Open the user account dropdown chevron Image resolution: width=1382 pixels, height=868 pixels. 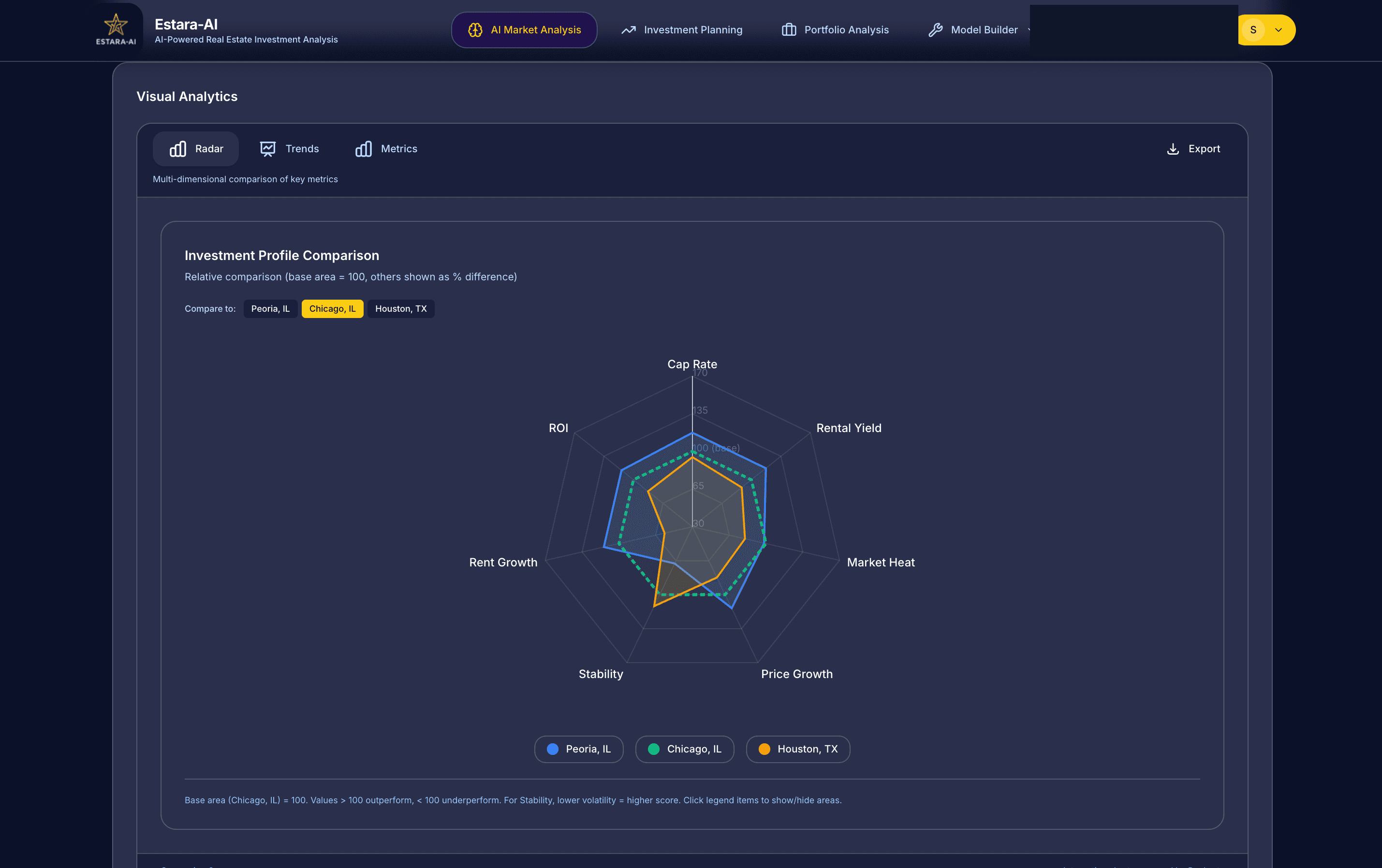click(1279, 30)
